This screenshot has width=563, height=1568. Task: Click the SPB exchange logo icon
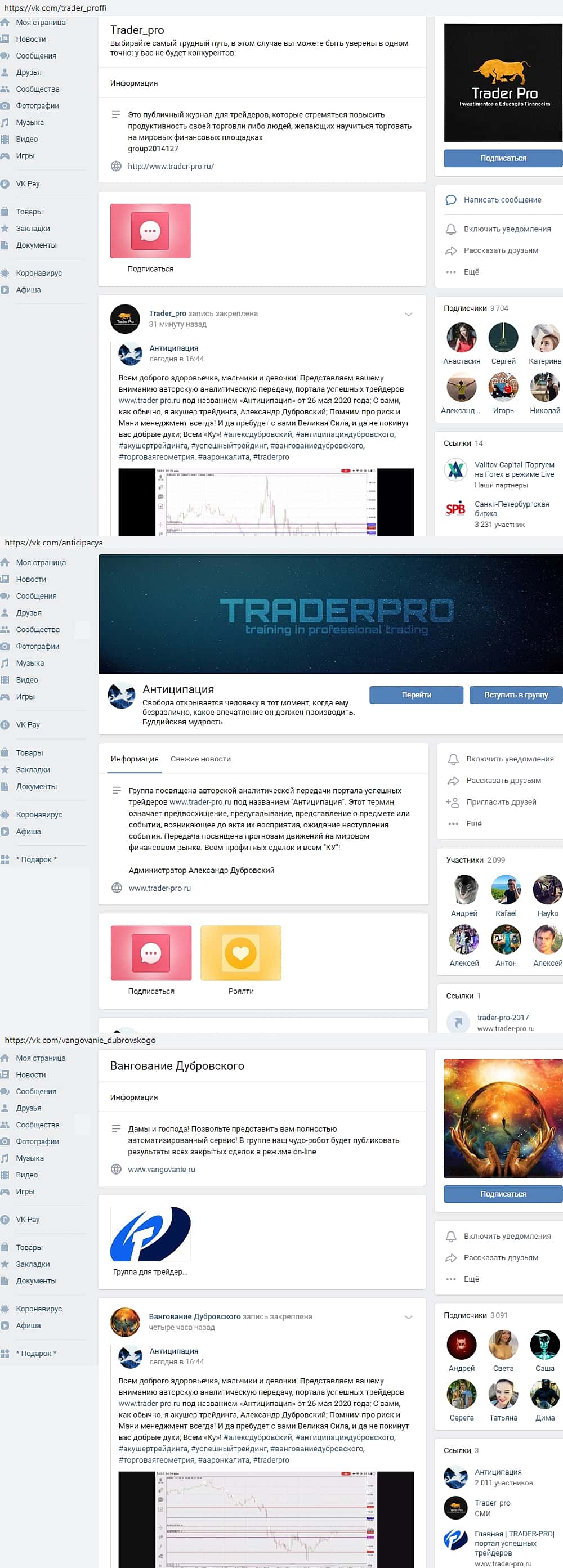(x=455, y=509)
